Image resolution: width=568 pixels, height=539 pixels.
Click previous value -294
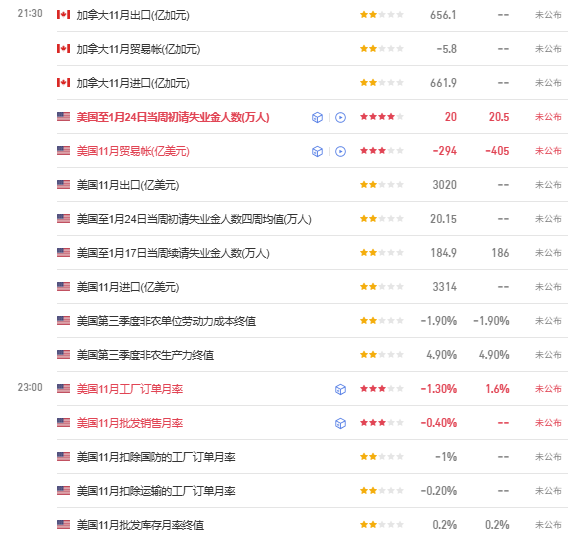(x=445, y=151)
